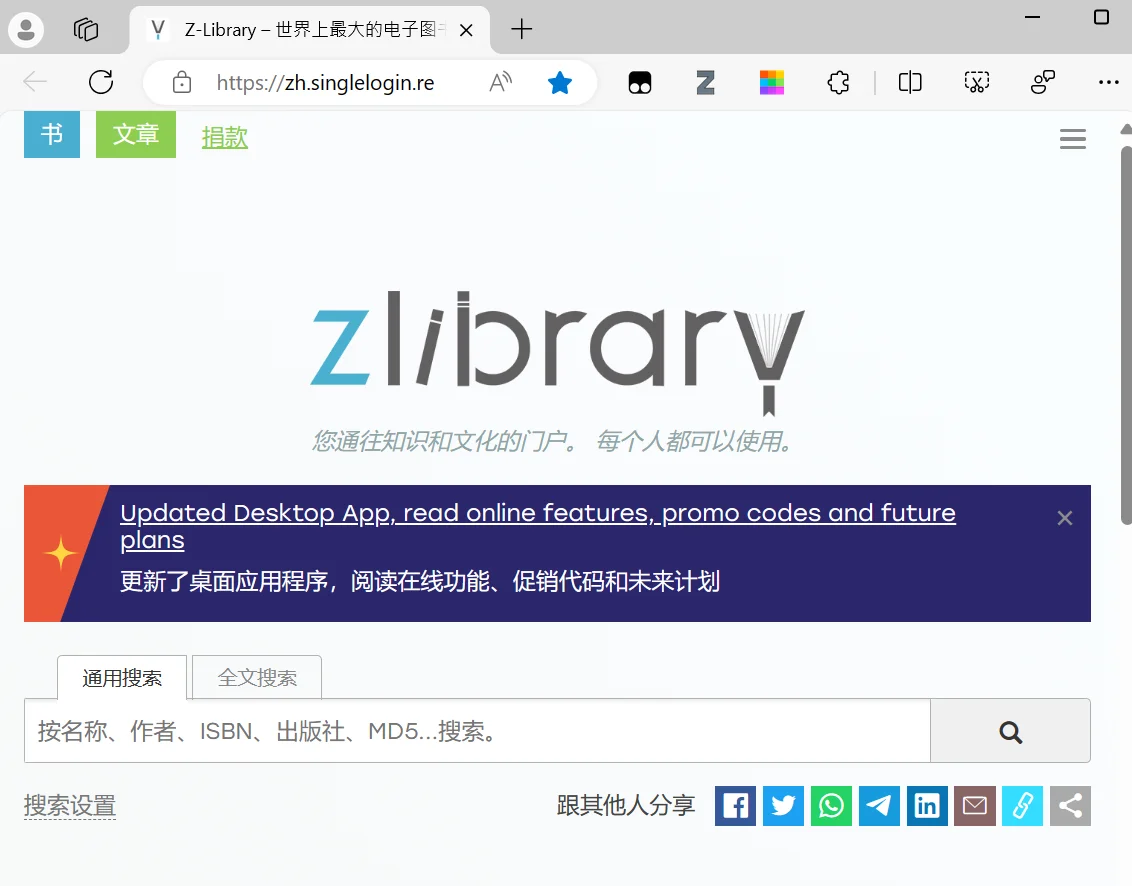Share on LinkedIn
Viewport: 1132px width, 886px height.
click(927, 806)
